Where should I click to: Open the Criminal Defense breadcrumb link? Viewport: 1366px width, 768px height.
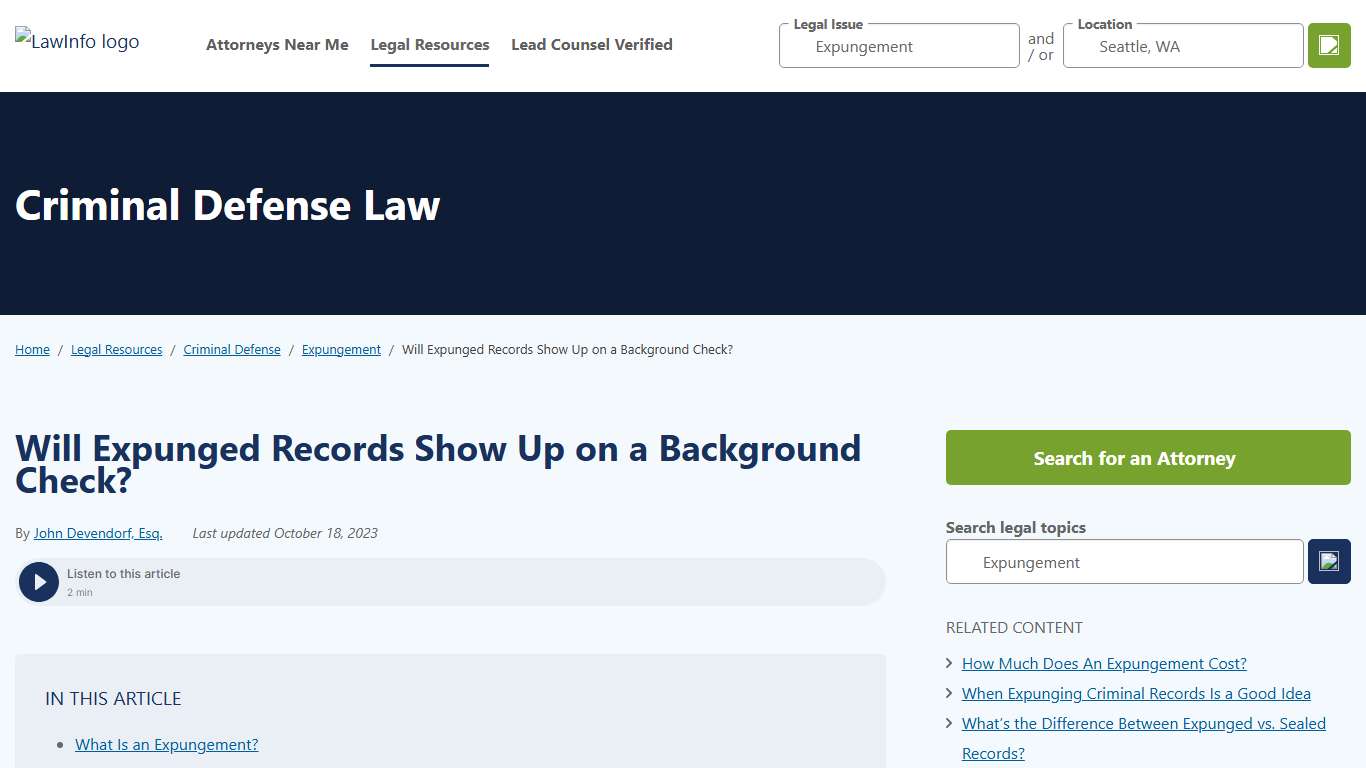click(232, 349)
